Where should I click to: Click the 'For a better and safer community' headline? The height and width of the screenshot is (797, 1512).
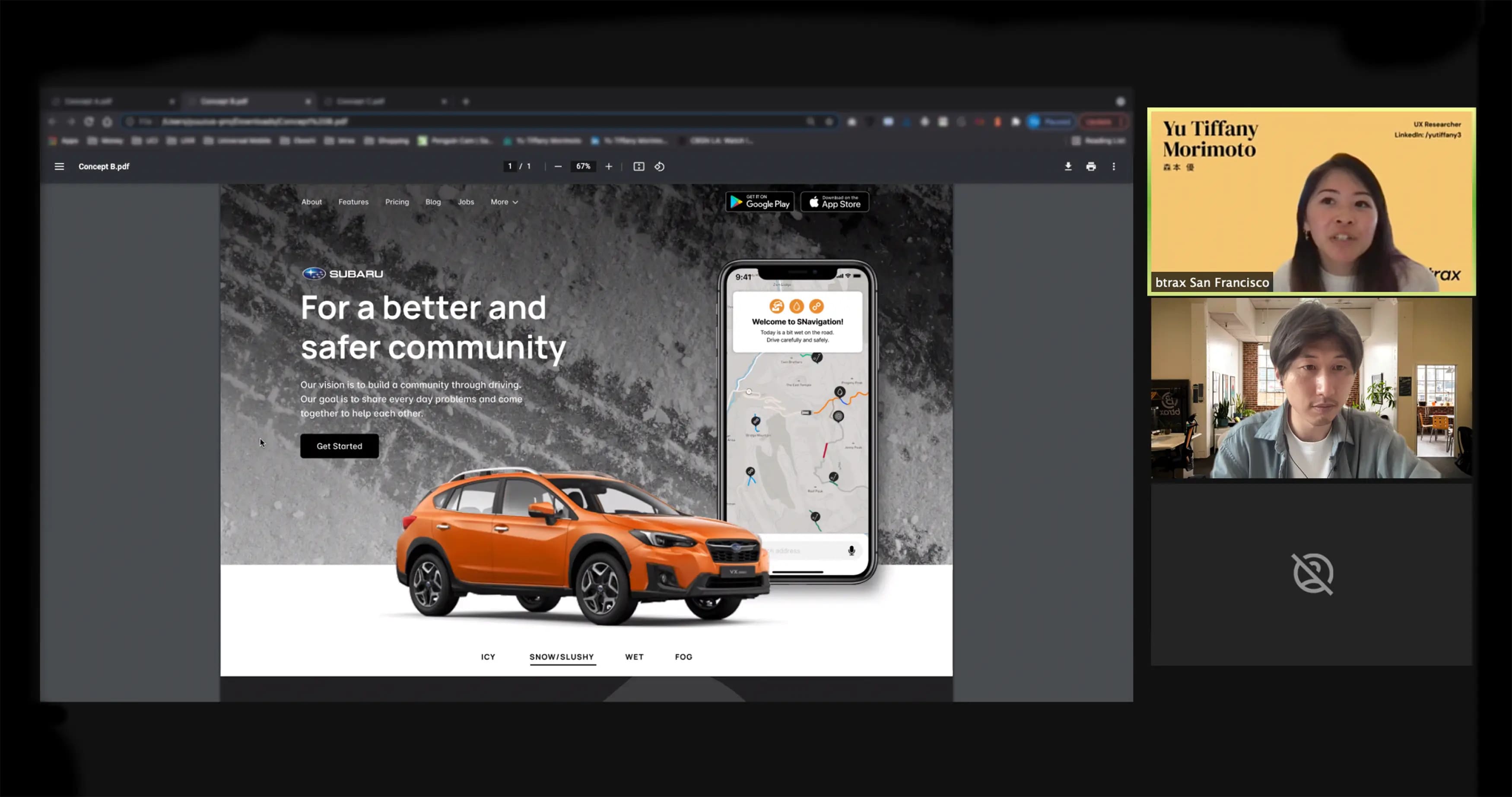tap(433, 327)
